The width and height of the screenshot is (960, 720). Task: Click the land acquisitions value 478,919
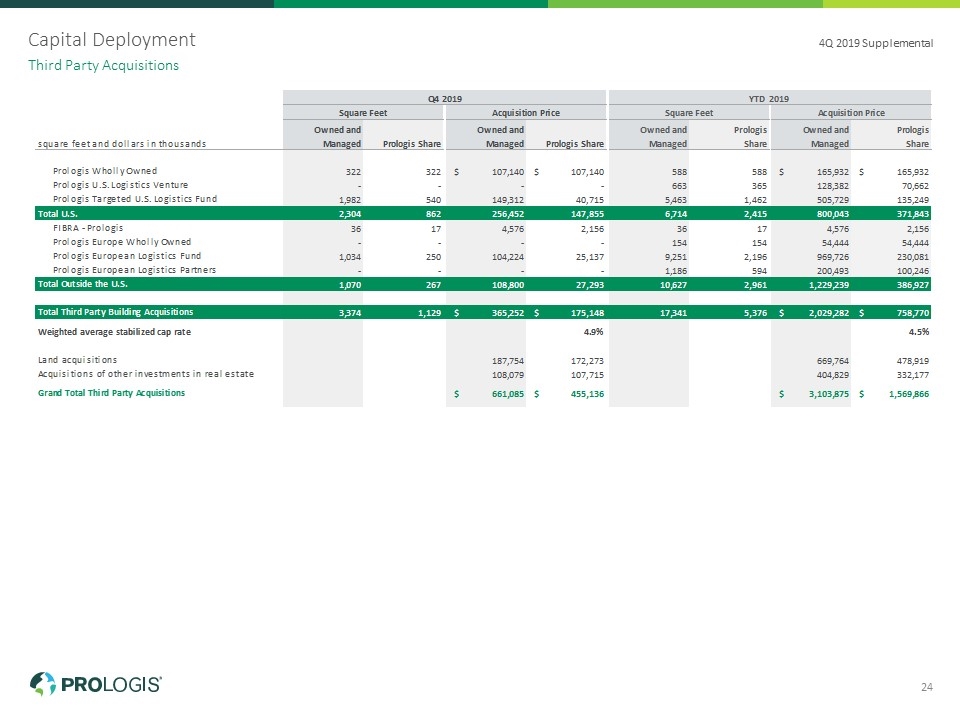point(913,361)
